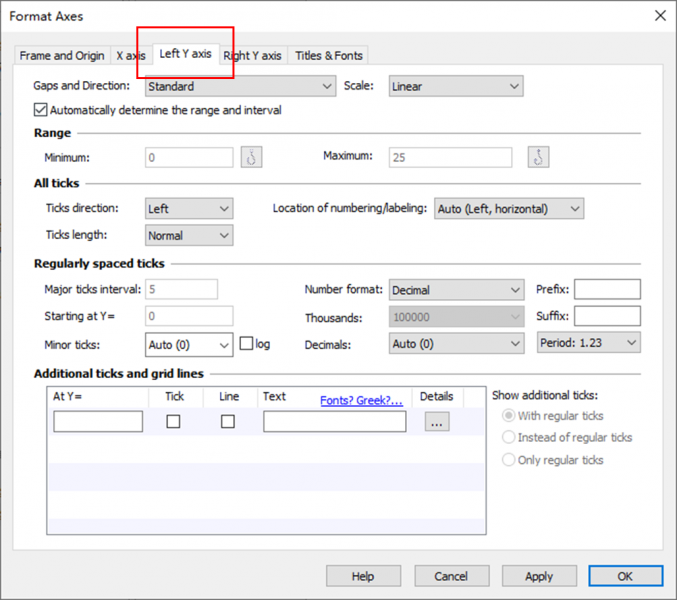The width and height of the screenshot is (677, 600).
Task: Open the Fonts? Greek? help link
Action: 361,400
